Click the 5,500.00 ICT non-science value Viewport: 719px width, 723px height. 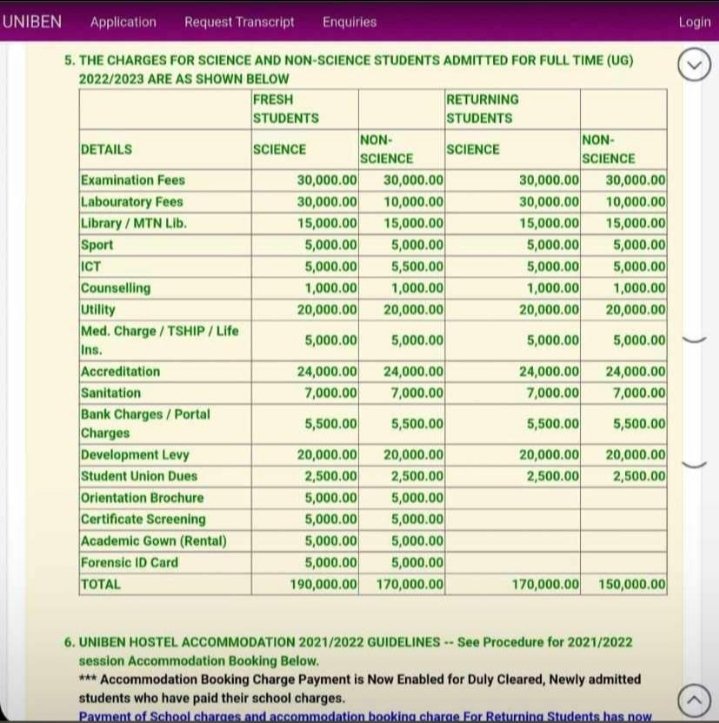[x=417, y=267]
